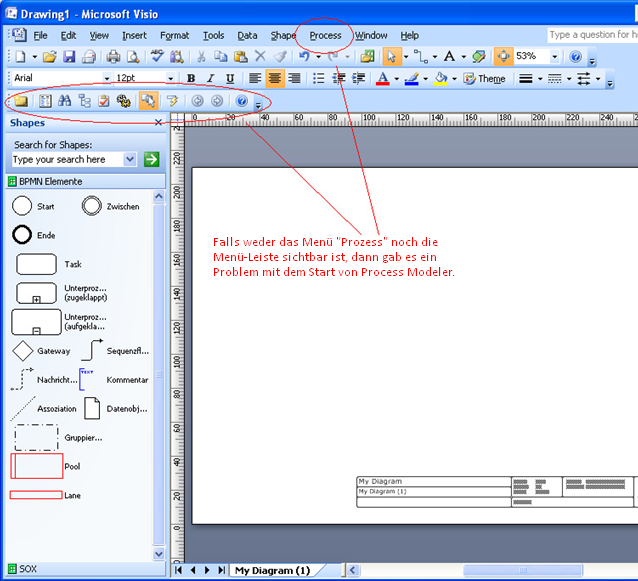
Task: Open the Edit menu
Action: click(x=68, y=36)
